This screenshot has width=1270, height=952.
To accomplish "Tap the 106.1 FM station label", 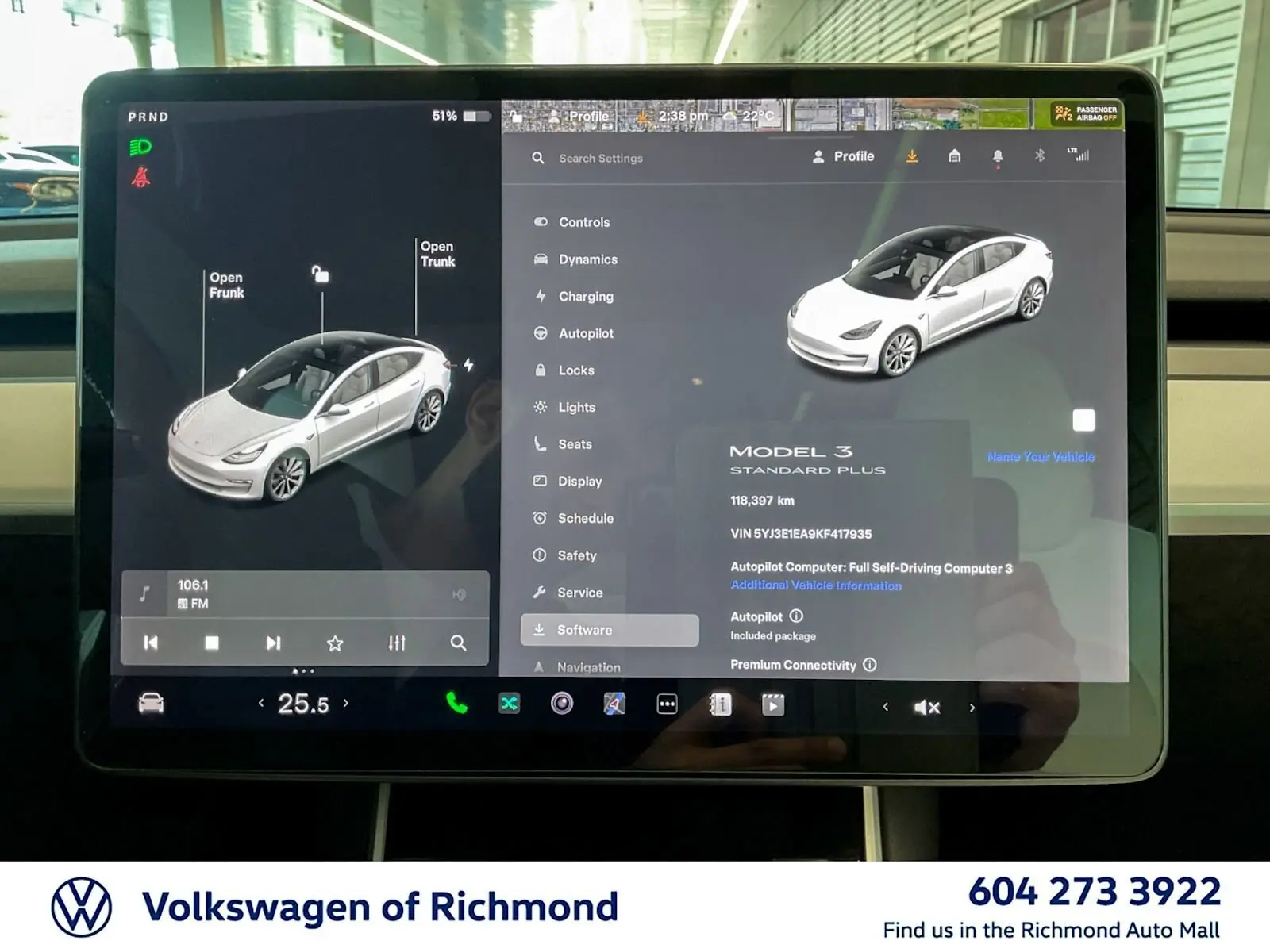I will pos(193,594).
